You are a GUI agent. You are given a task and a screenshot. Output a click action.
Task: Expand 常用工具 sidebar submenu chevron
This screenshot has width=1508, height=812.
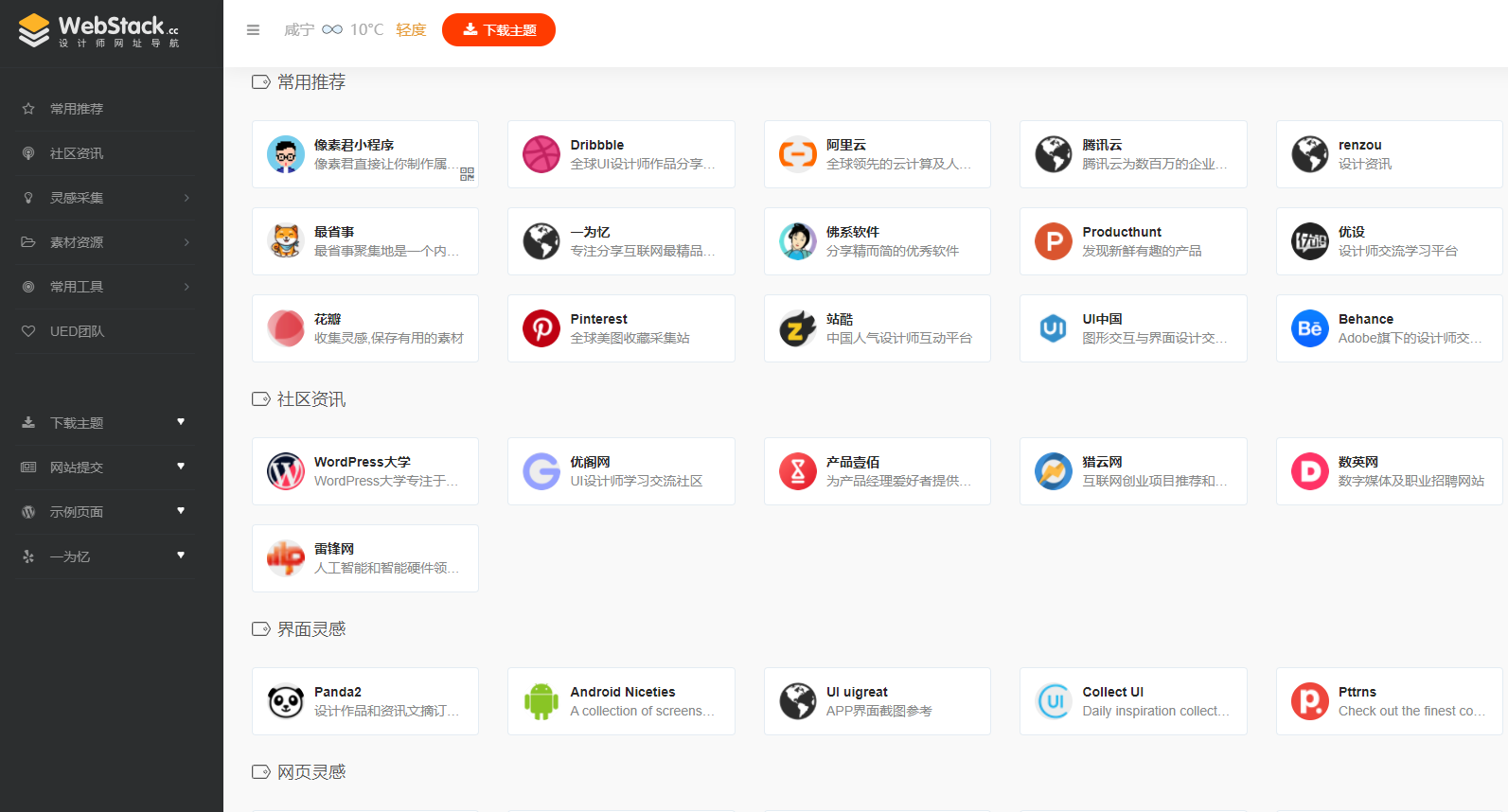(x=186, y=287)
